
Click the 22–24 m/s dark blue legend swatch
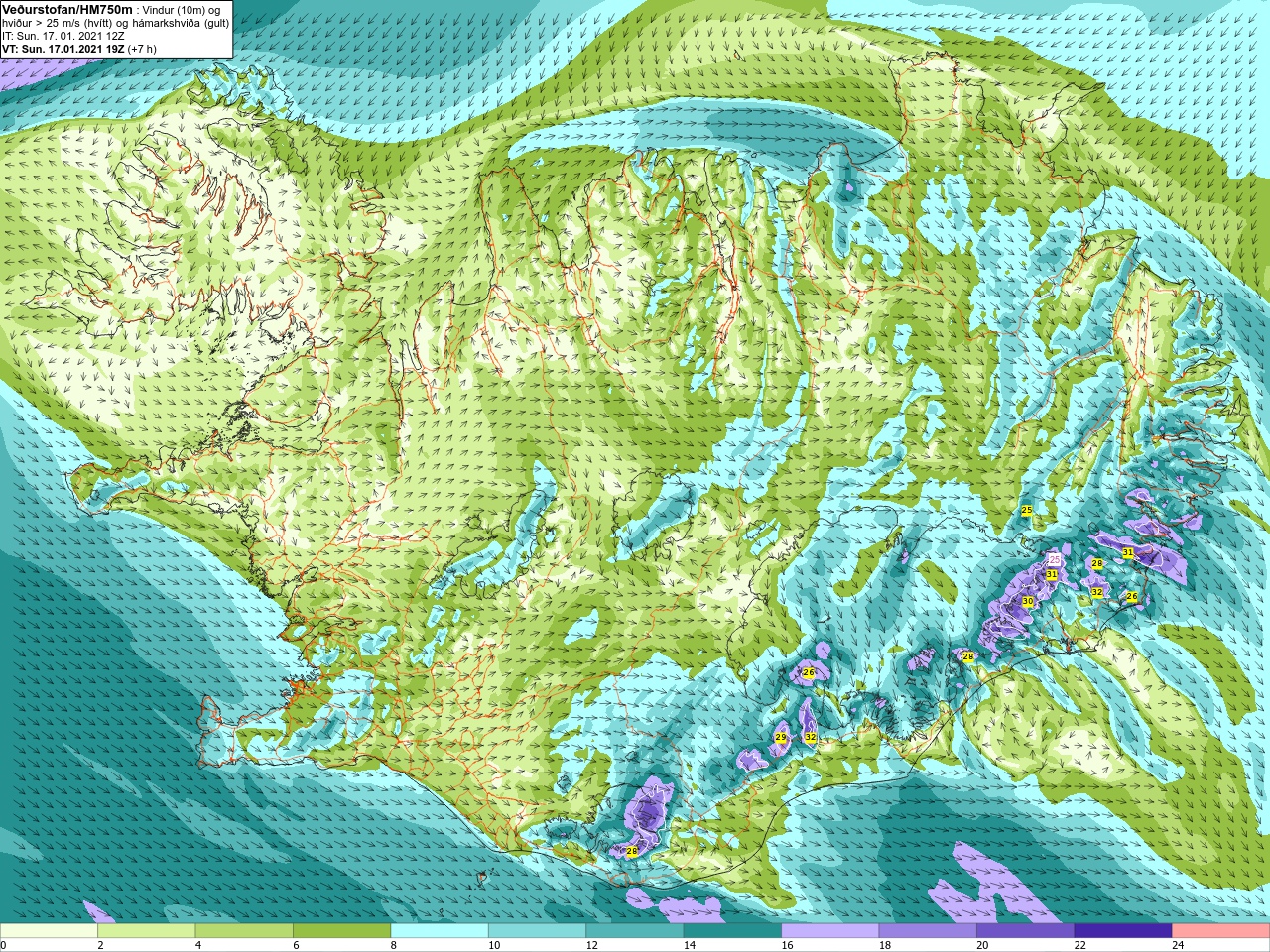coord(1123,931)
